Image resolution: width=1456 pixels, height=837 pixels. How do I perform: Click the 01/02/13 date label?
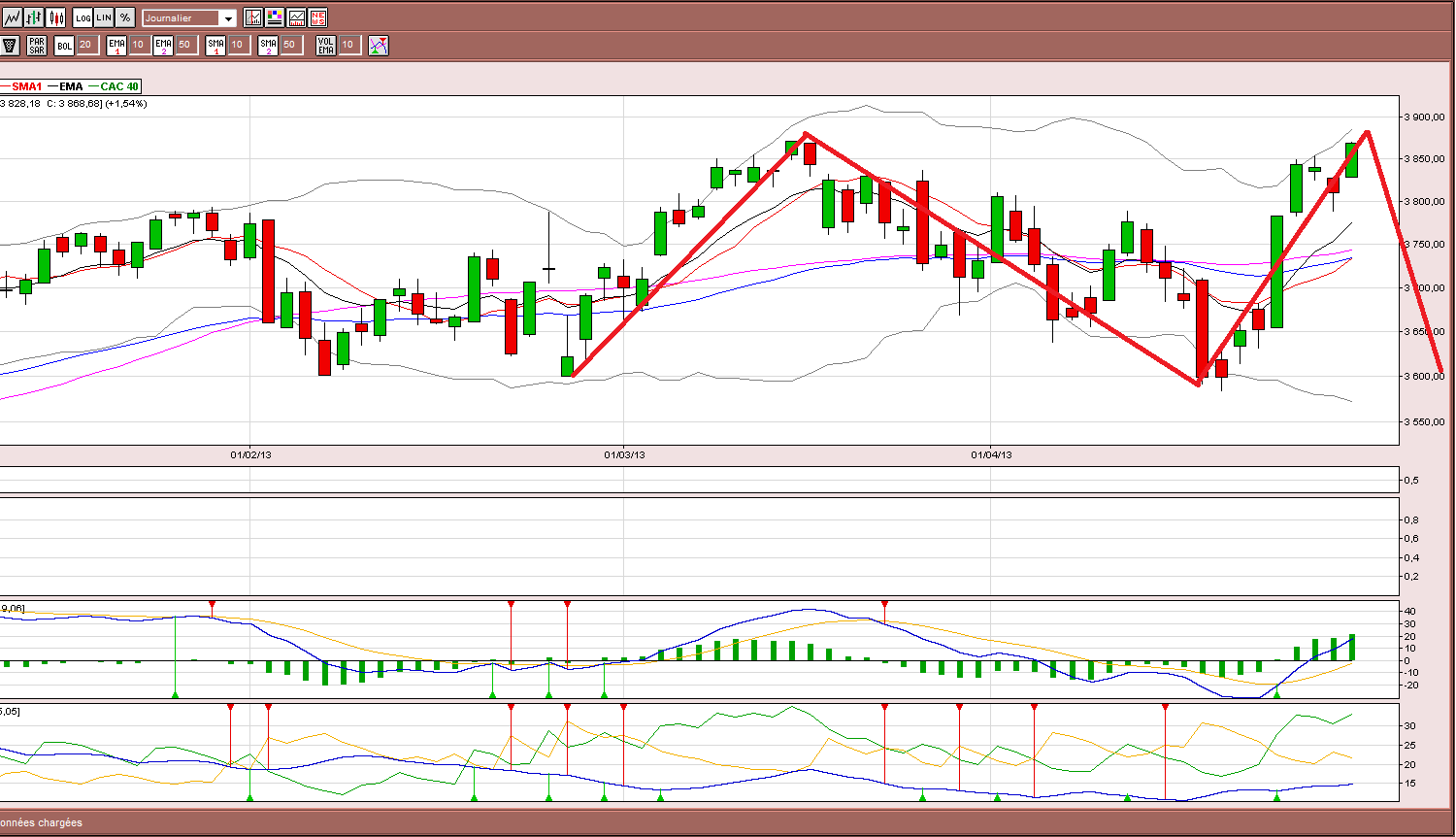(x=250, y=454)
